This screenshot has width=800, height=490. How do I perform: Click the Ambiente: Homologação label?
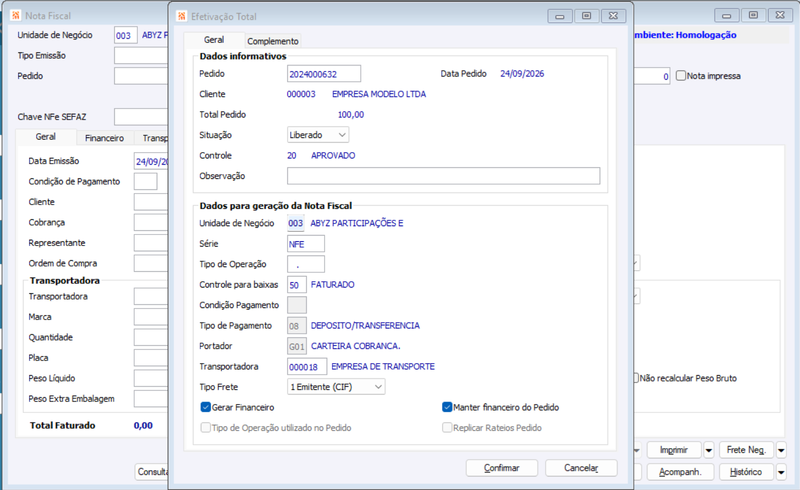tap(685, 35)
